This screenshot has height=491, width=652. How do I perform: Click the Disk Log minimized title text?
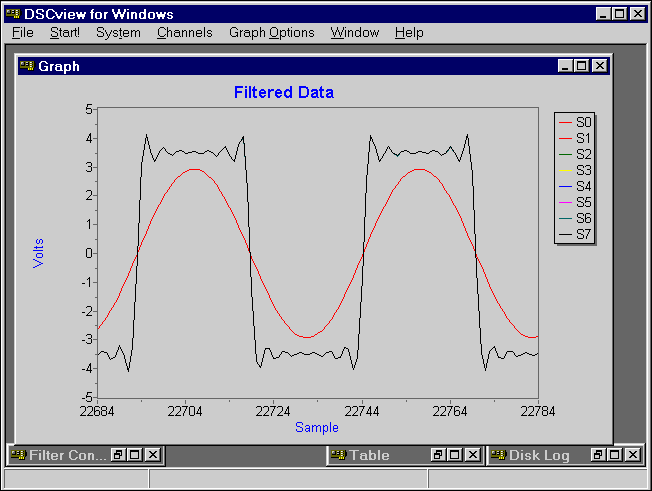[539, 455]
